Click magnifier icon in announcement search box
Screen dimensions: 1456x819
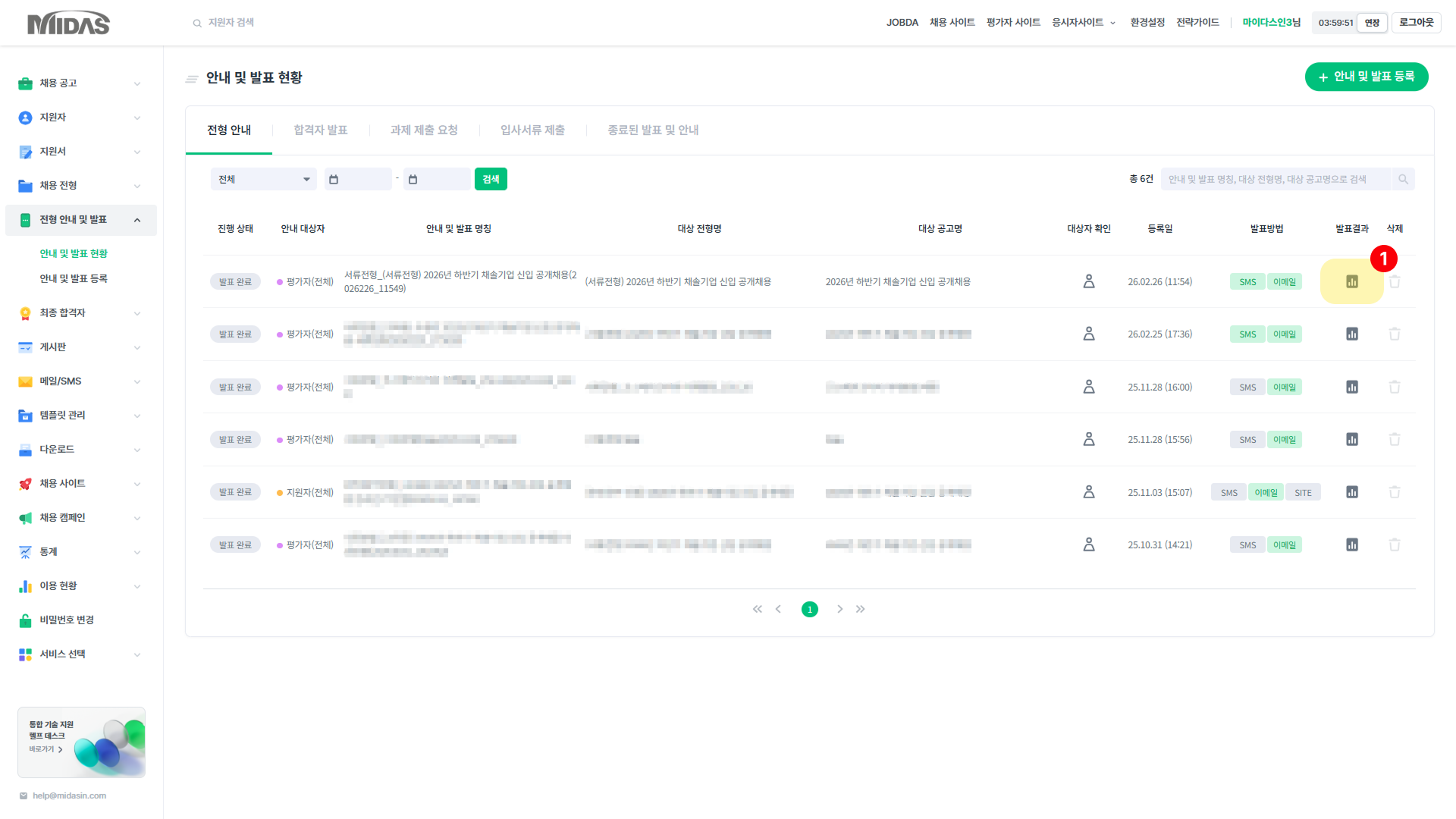(1403, 180)
